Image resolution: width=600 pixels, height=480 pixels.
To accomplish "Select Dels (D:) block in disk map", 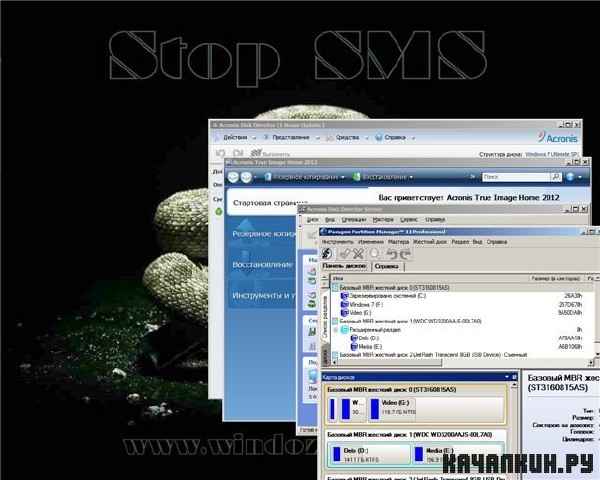I will point(370,455).
